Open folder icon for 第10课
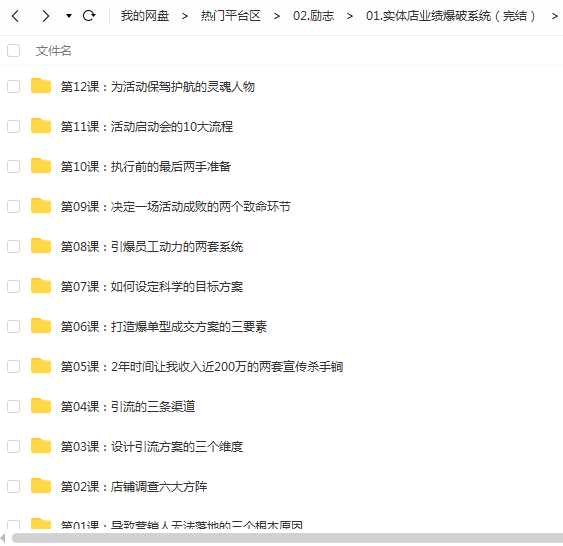 coord(41,166)
